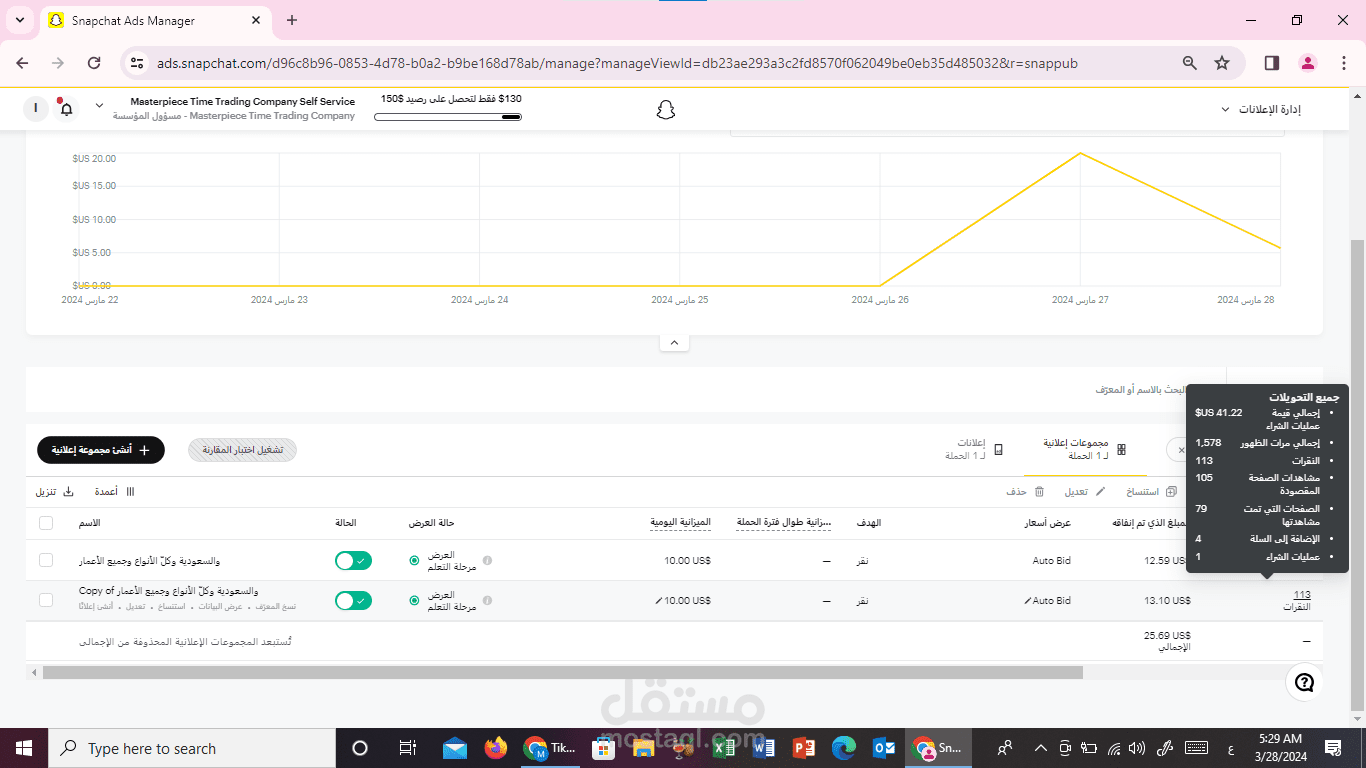The height and width of the screenshot is (768, 1366).
Task: Select the 'Copy of' ad set checkbox
Action: (46, 600)
